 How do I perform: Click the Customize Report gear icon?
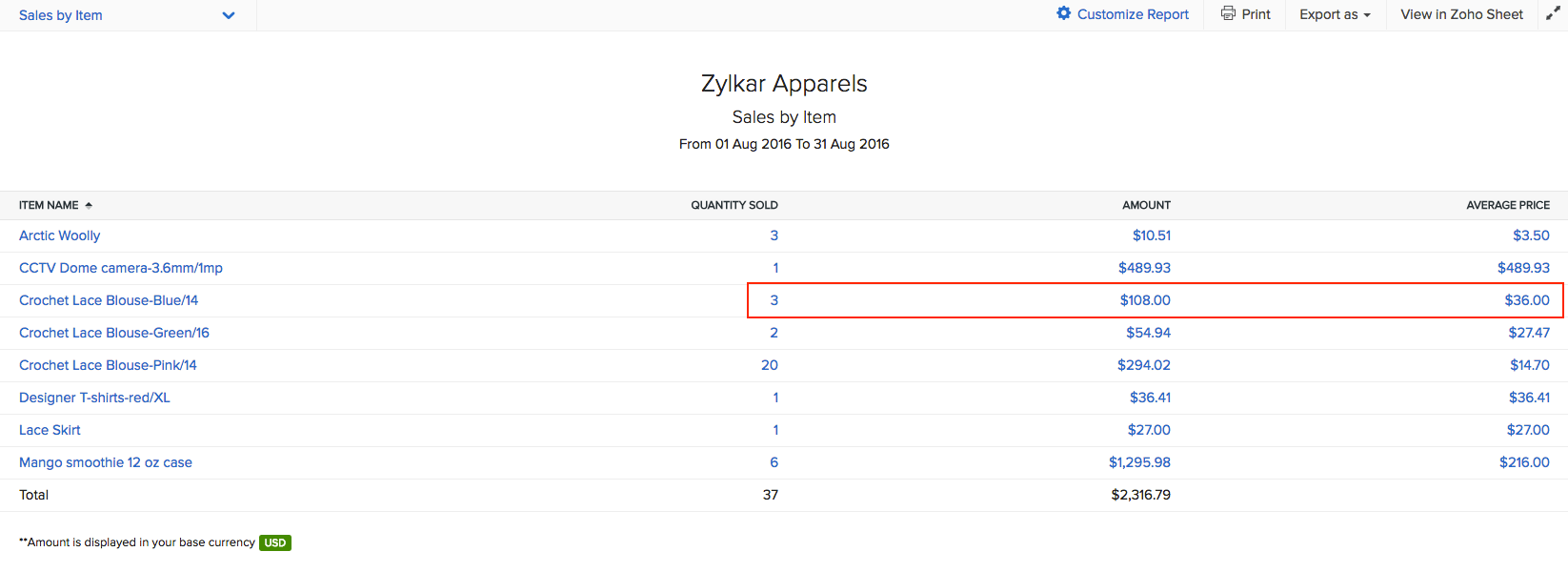click(x=1063, y=13)
